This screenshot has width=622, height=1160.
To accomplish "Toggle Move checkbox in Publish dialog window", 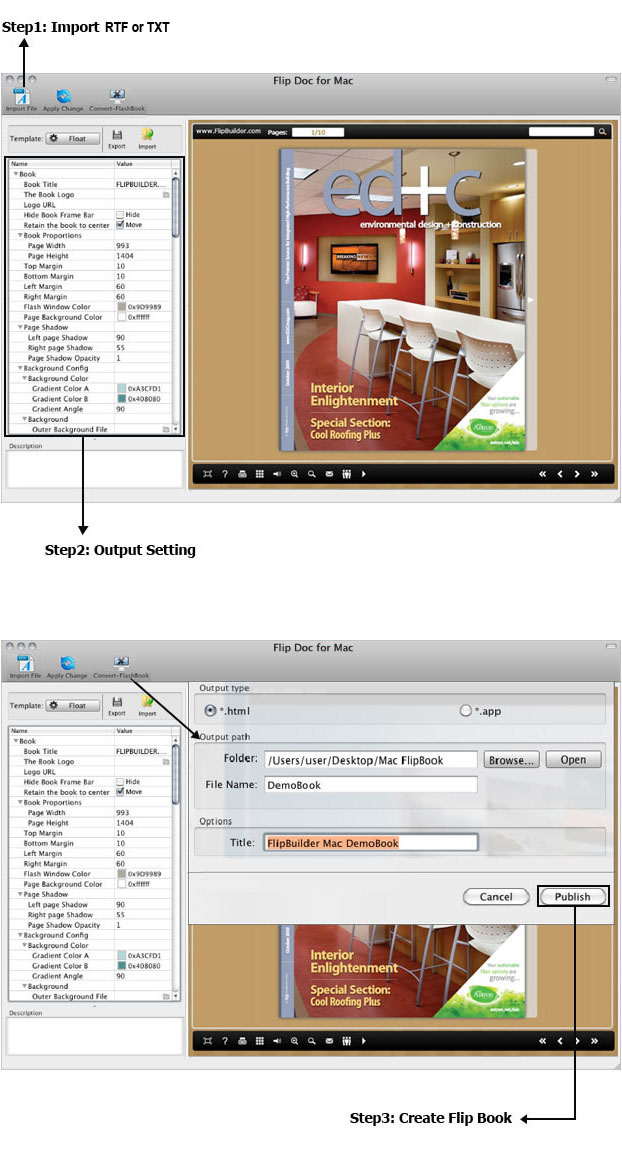I will (x=120, y=792).
